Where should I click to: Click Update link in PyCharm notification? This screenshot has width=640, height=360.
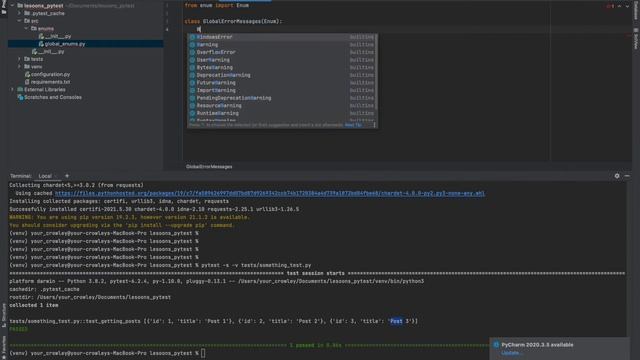[511, 353]
